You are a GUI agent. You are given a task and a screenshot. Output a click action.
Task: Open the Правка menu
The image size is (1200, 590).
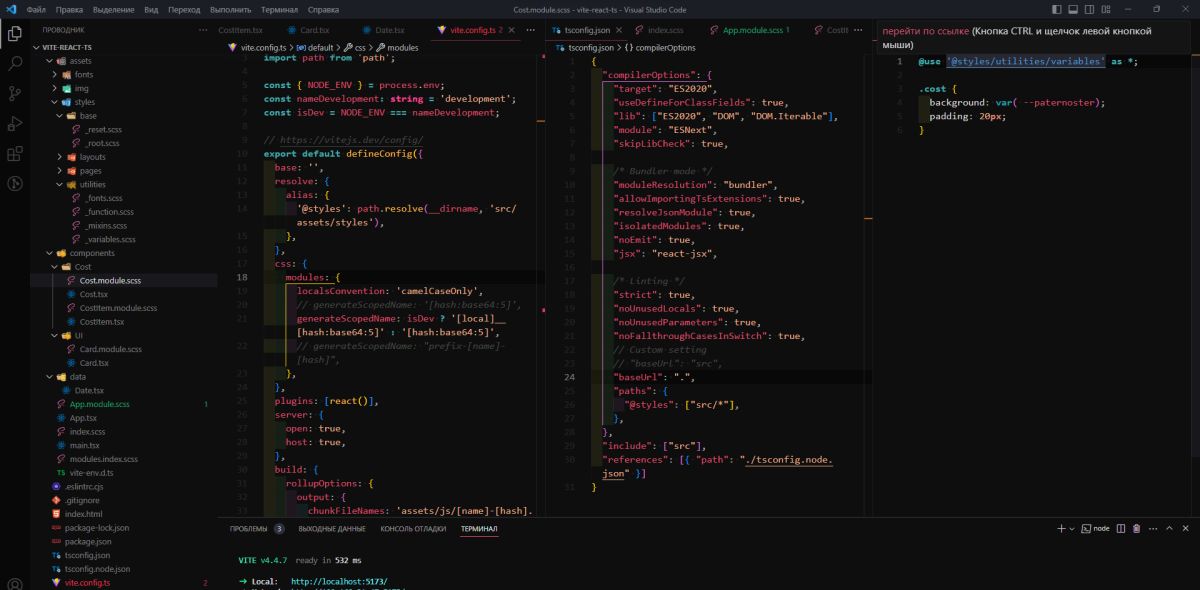click(69, 8)
